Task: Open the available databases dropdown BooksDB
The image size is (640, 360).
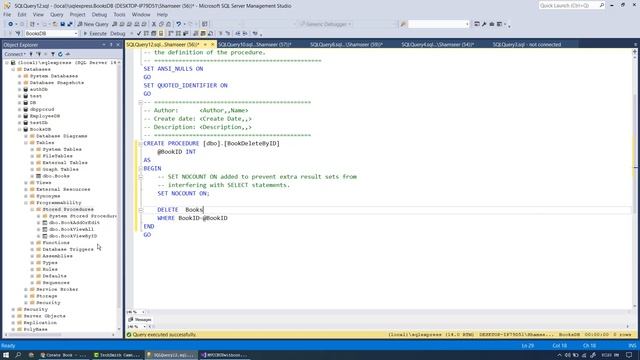Action: point(51,33)
